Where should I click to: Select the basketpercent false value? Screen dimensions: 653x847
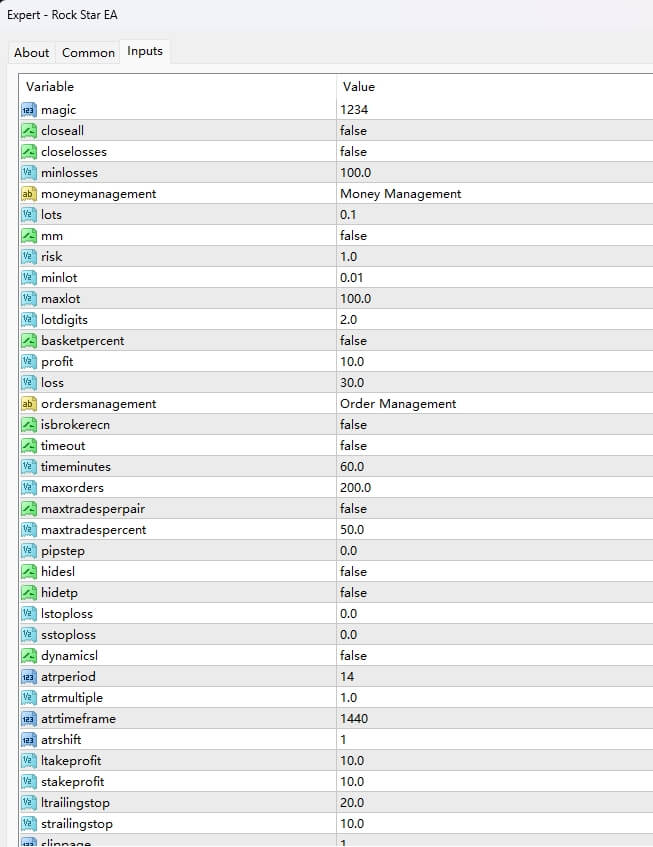[x=353, y=341]
